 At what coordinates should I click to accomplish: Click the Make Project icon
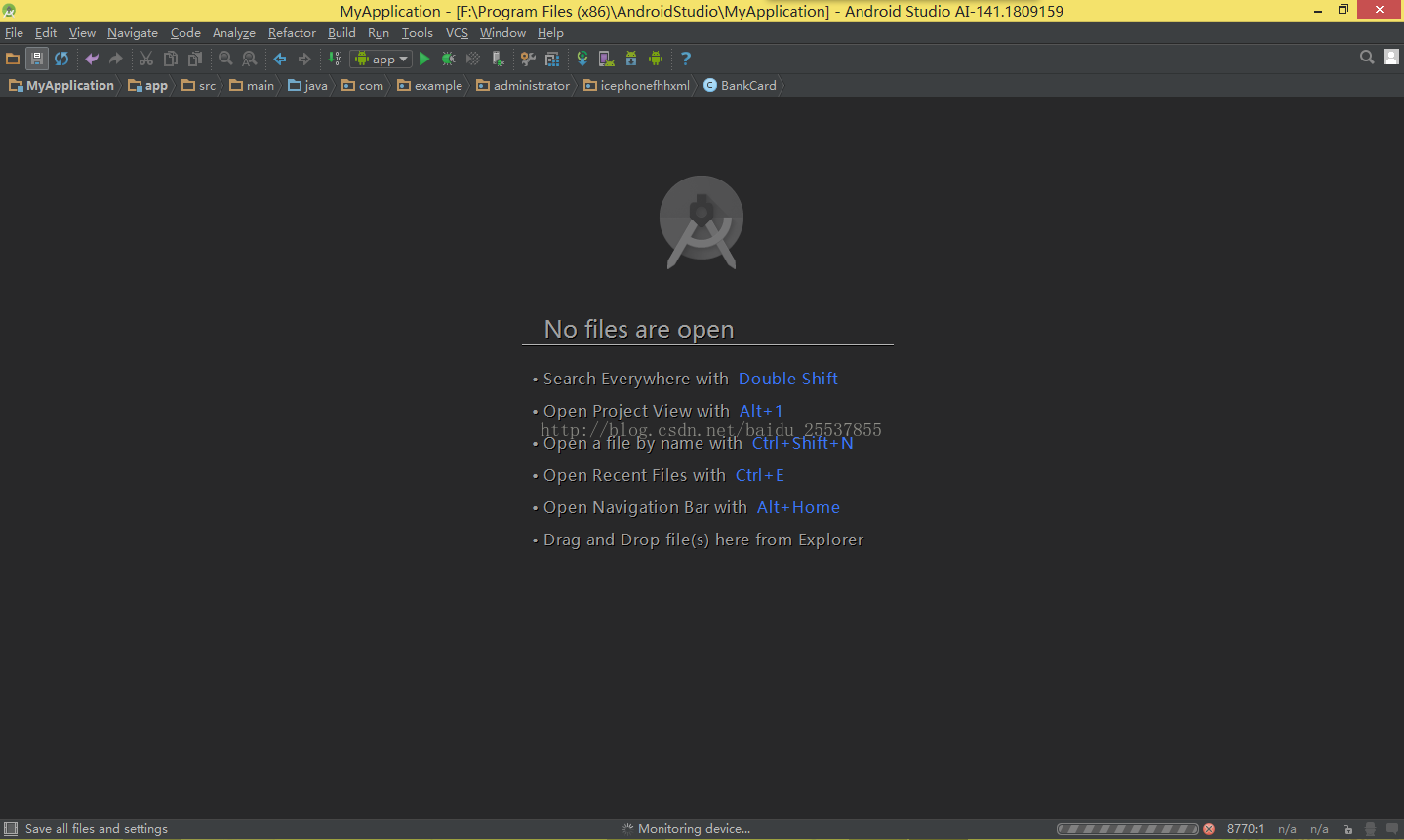pyautogui.click(x=336, y=59)
